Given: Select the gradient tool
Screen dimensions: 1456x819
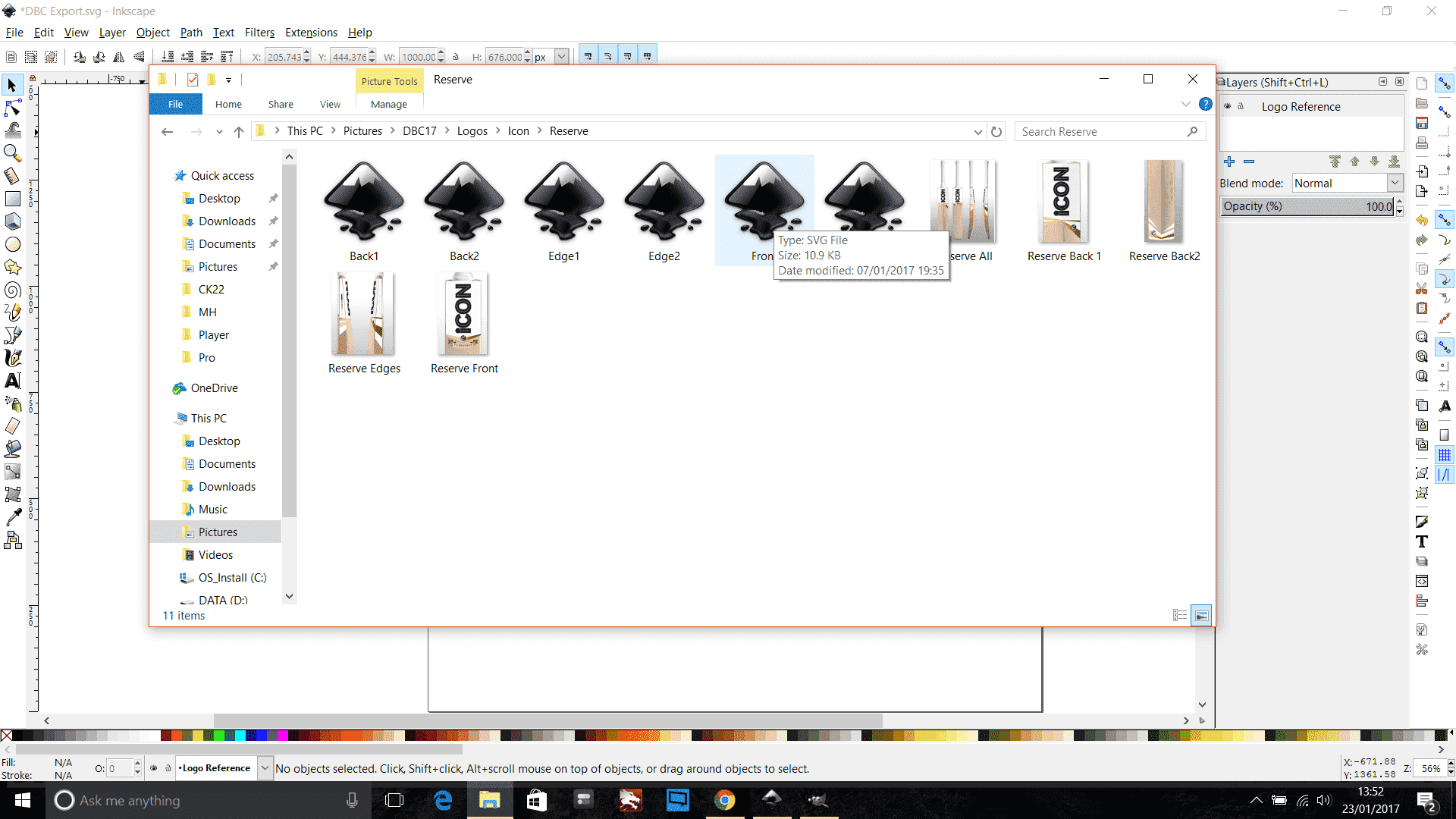Looking at the screenshot, I should pos(12,472).
